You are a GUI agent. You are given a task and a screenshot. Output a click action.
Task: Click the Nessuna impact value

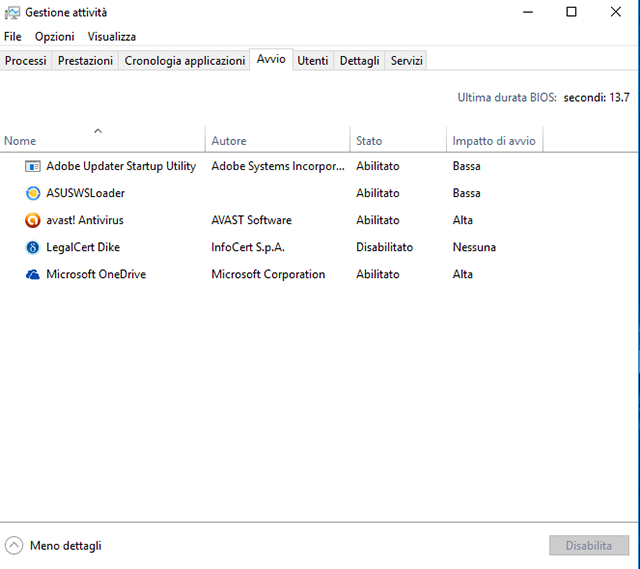tap(474, 247)
